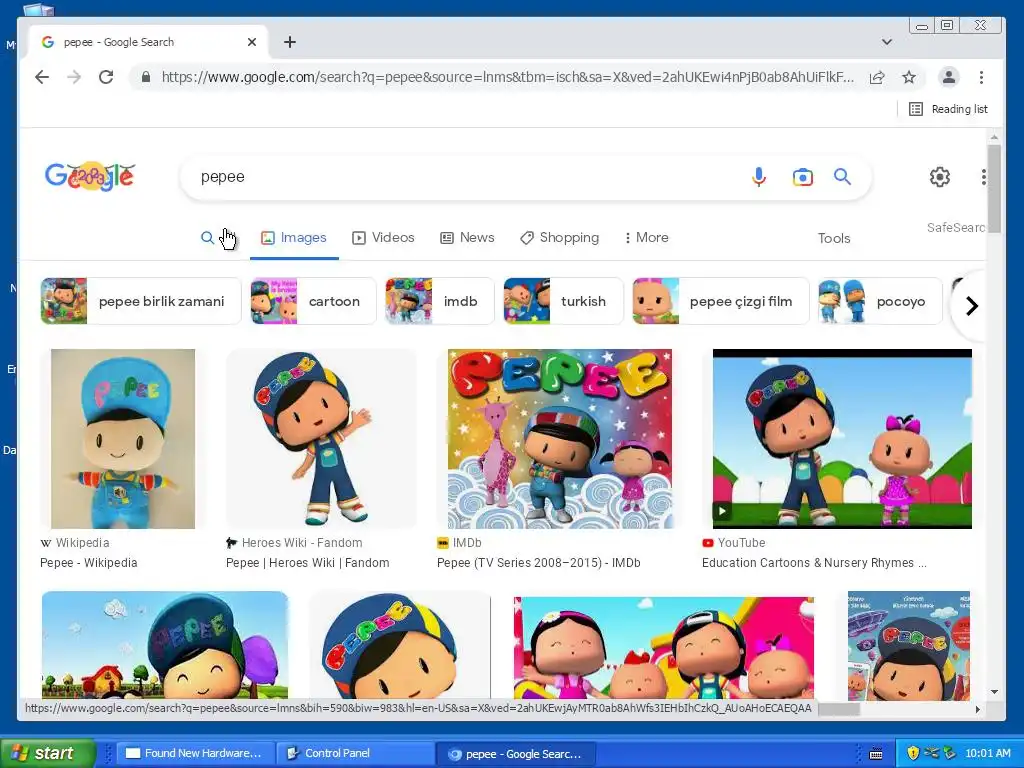Viewport: 1024px width, 768px height.
Task: Open Google quick settings gear
Action: (x=939, y=176)
